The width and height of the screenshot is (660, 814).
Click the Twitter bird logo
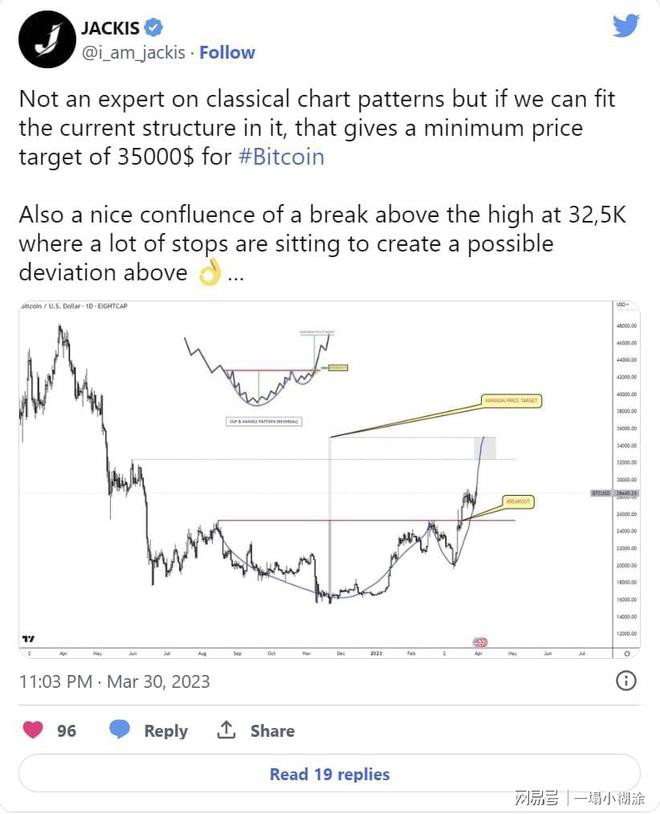pyautogui.click(x=625, y=26)
